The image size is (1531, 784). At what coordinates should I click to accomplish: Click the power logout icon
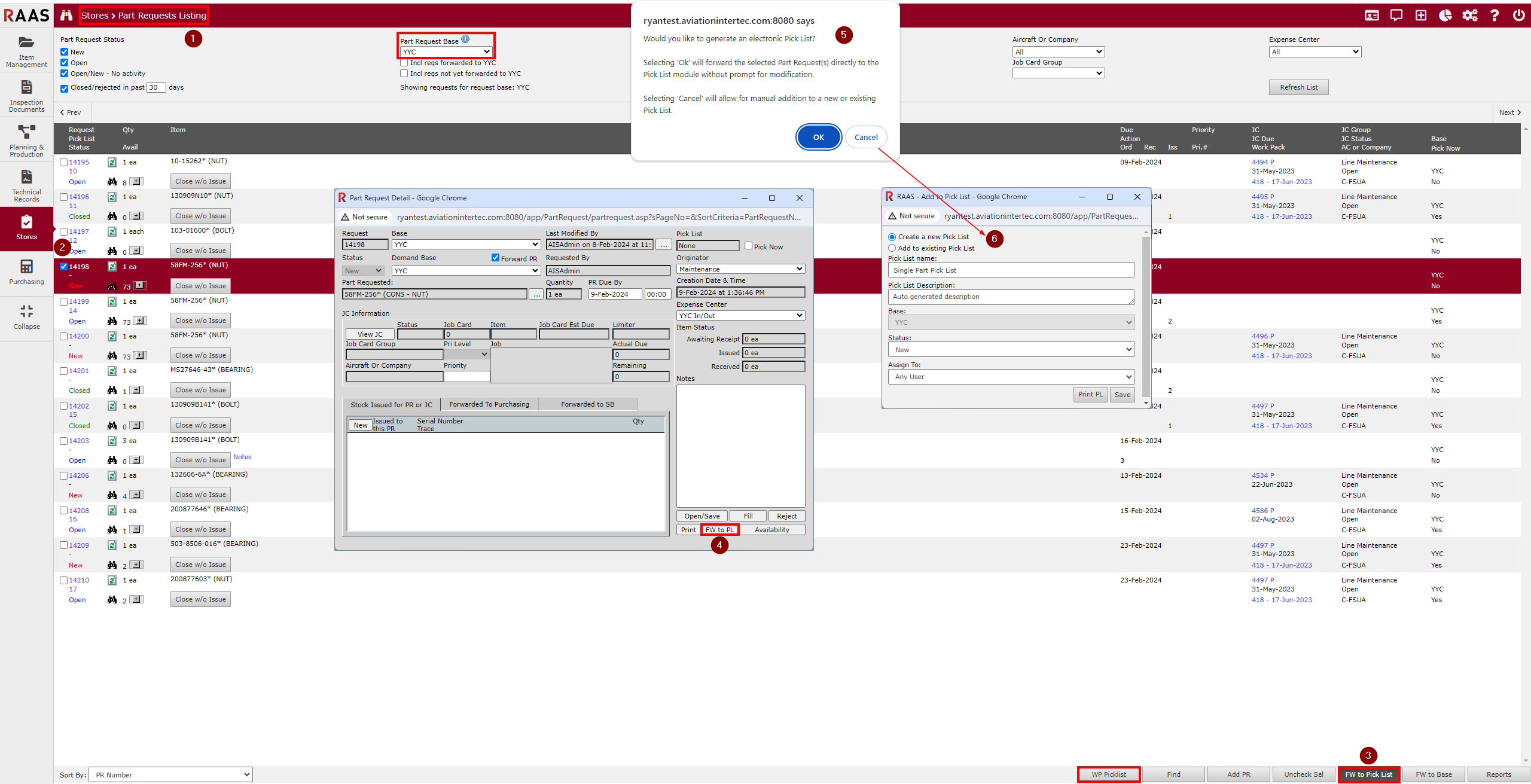[x=1518, y=16]
